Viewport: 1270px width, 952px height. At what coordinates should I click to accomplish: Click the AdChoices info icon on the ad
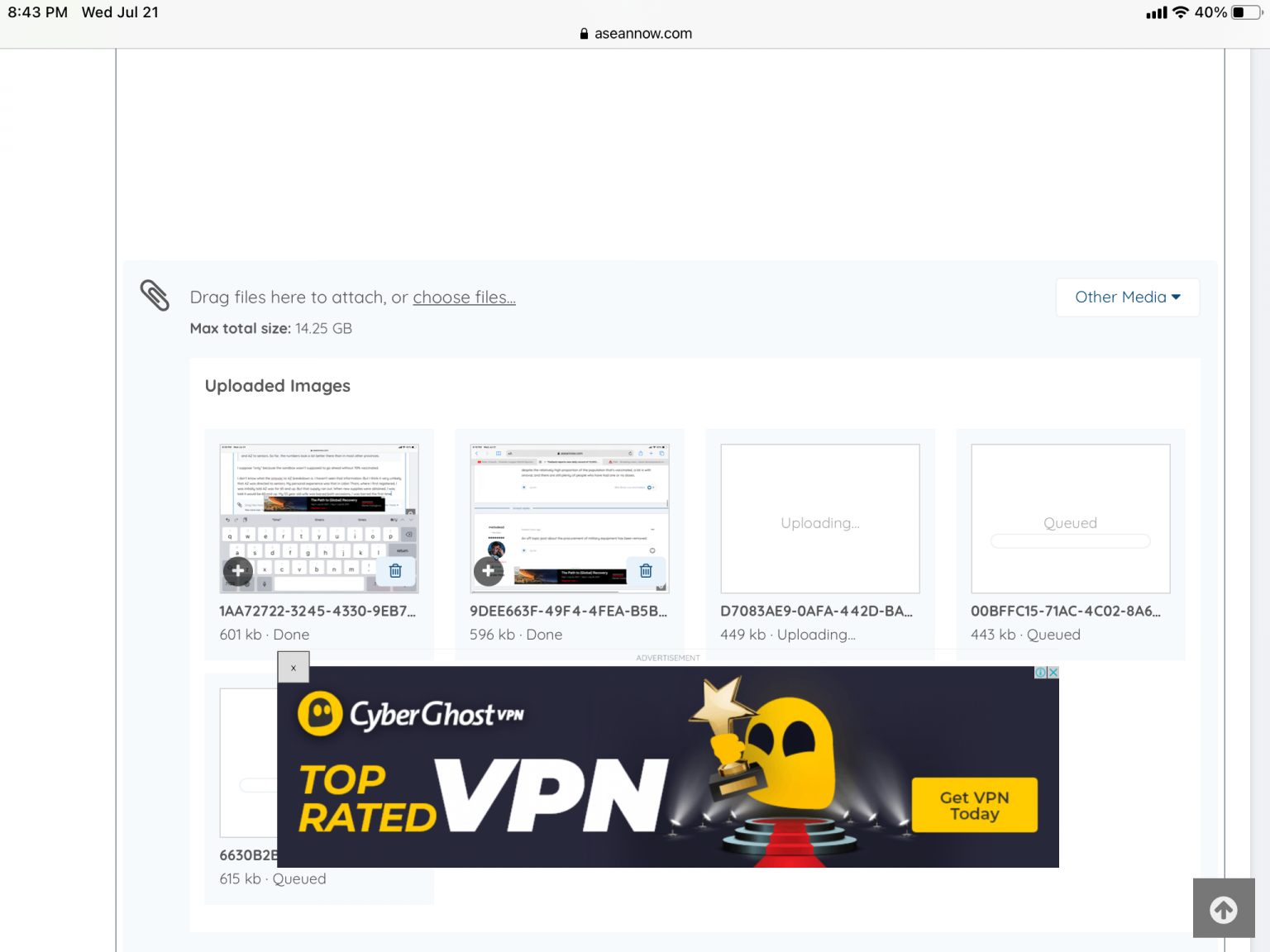[x=1040, y=673]
